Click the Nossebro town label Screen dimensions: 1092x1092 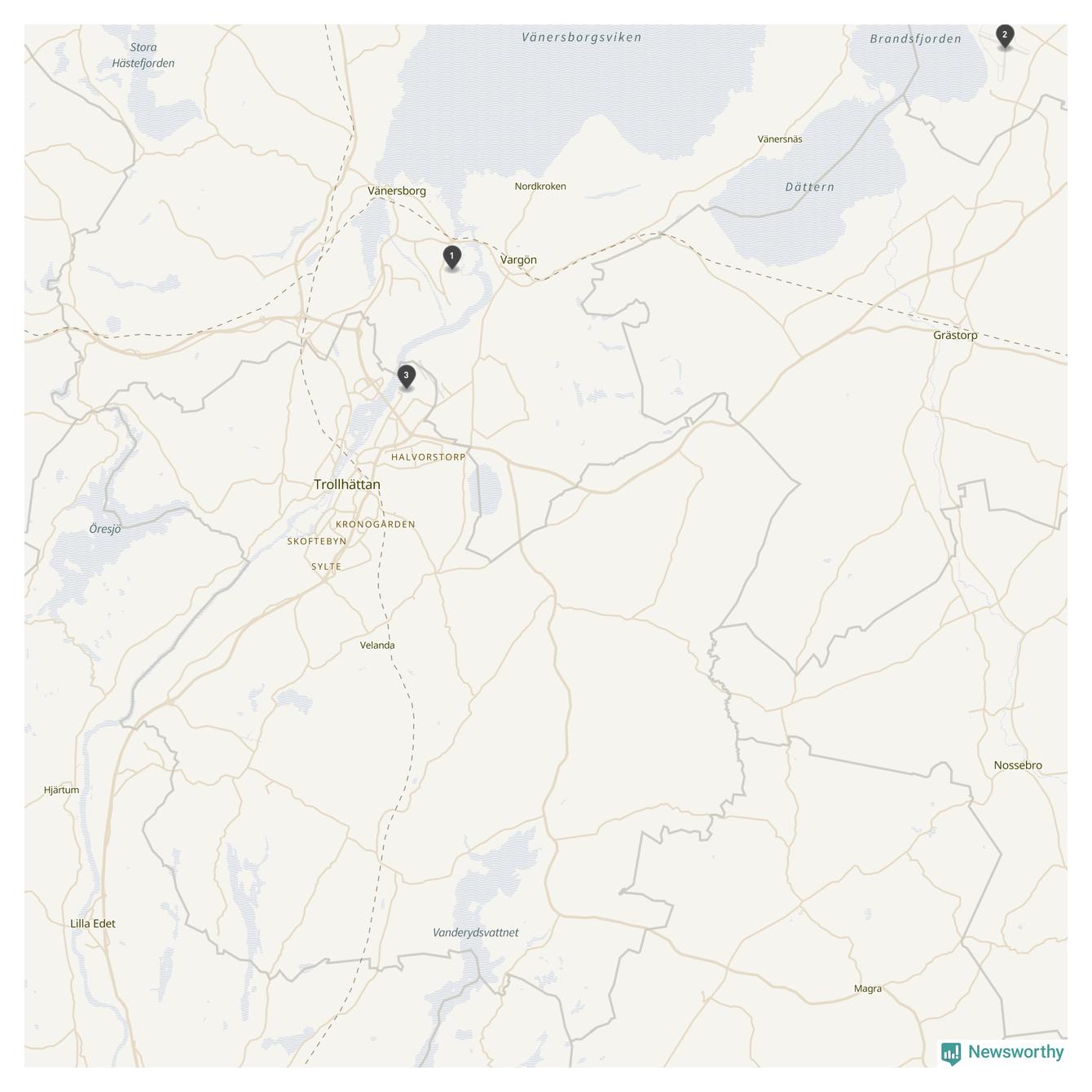[x=1018, y=765]
